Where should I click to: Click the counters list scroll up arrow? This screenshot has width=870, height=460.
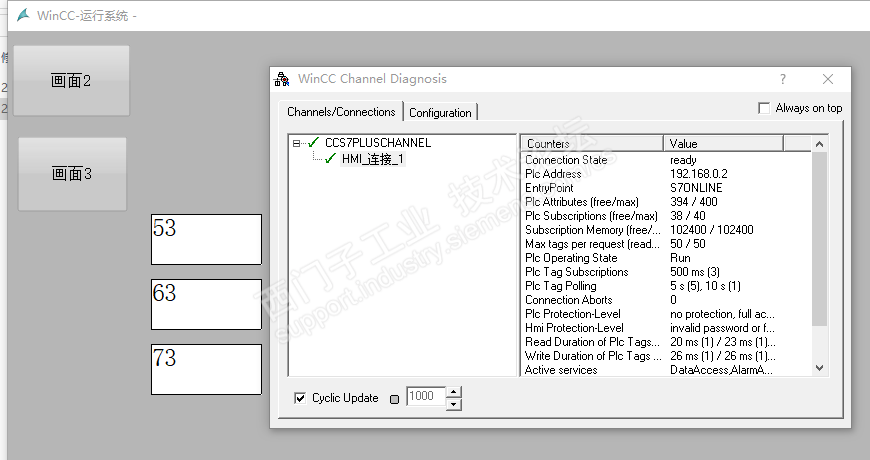820,144
